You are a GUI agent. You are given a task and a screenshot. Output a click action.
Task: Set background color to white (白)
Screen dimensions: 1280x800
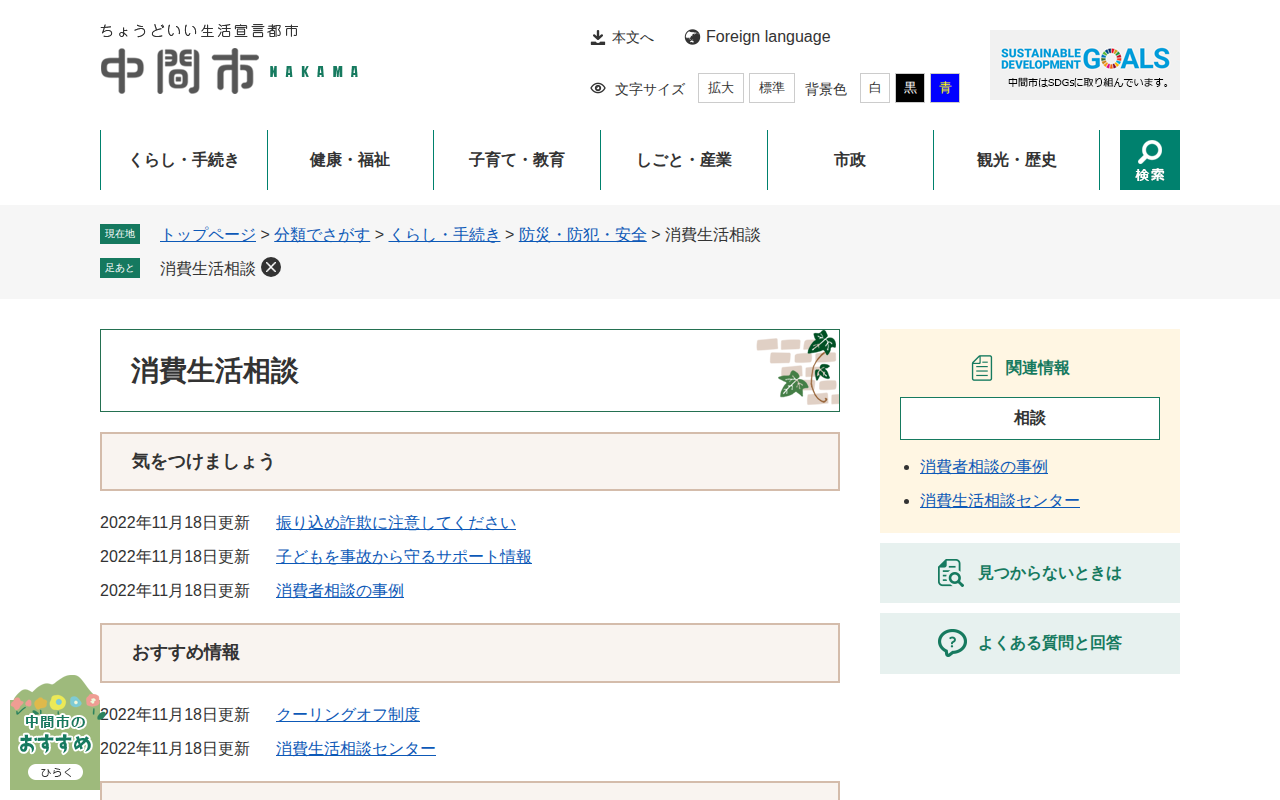point(874,88)
